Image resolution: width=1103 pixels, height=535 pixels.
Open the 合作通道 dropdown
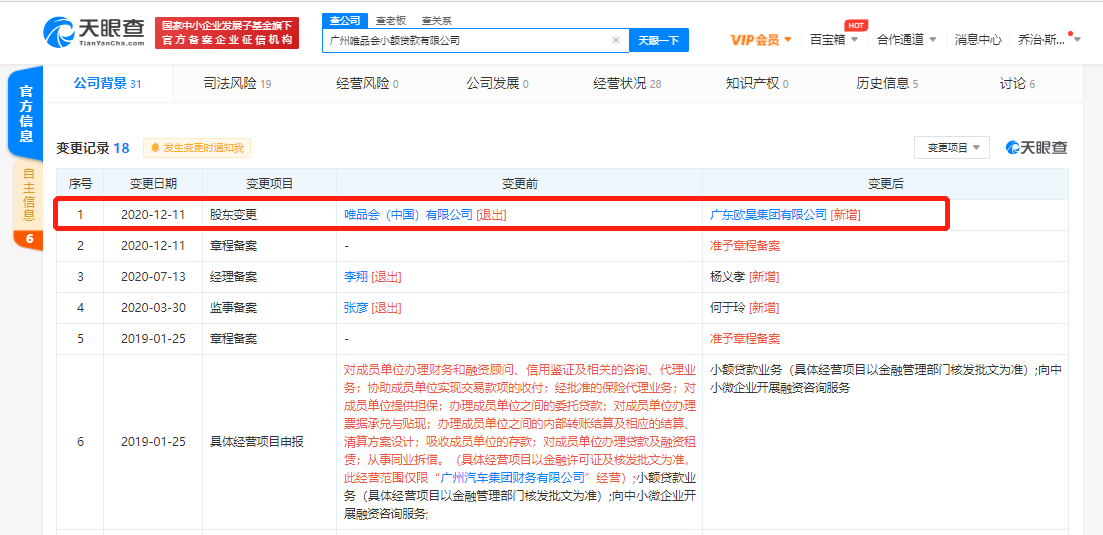click(x=906, y=40)
